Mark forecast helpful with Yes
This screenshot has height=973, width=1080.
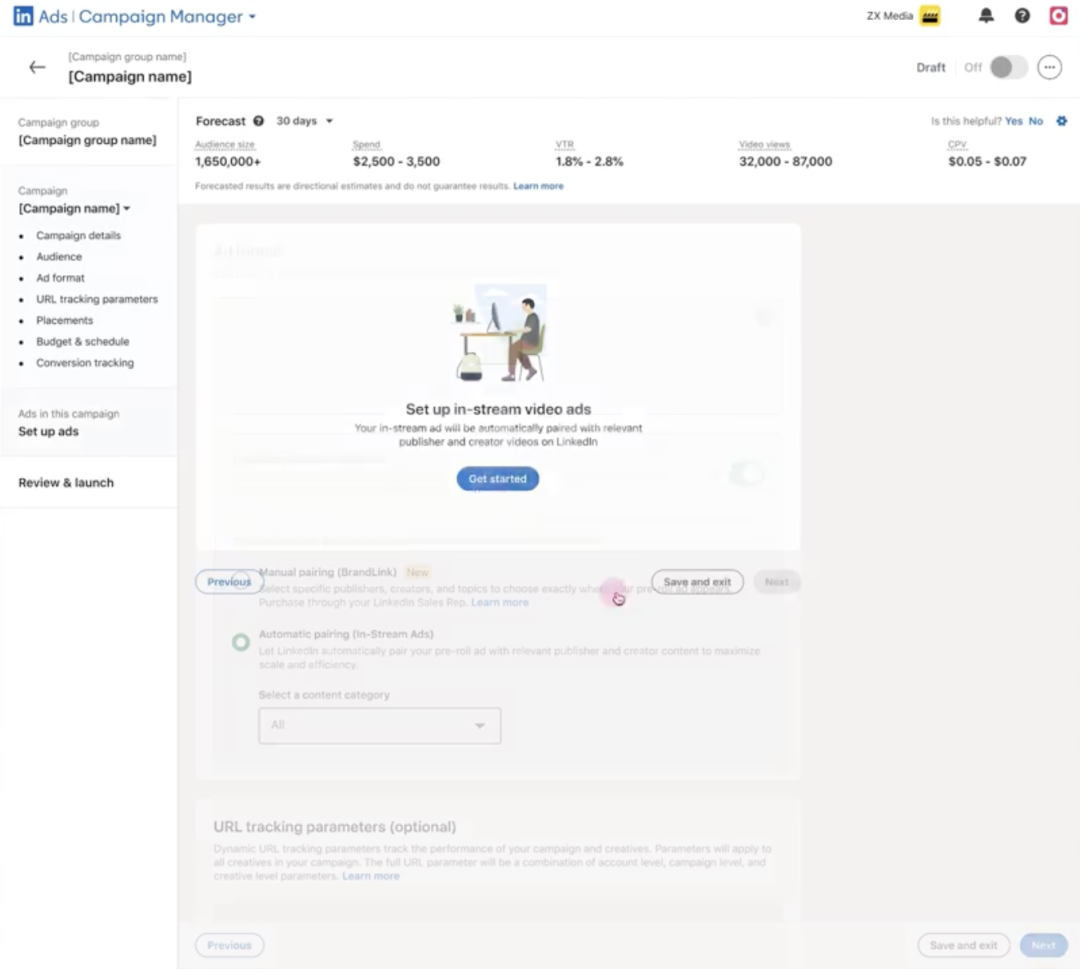coord(1013,121)
